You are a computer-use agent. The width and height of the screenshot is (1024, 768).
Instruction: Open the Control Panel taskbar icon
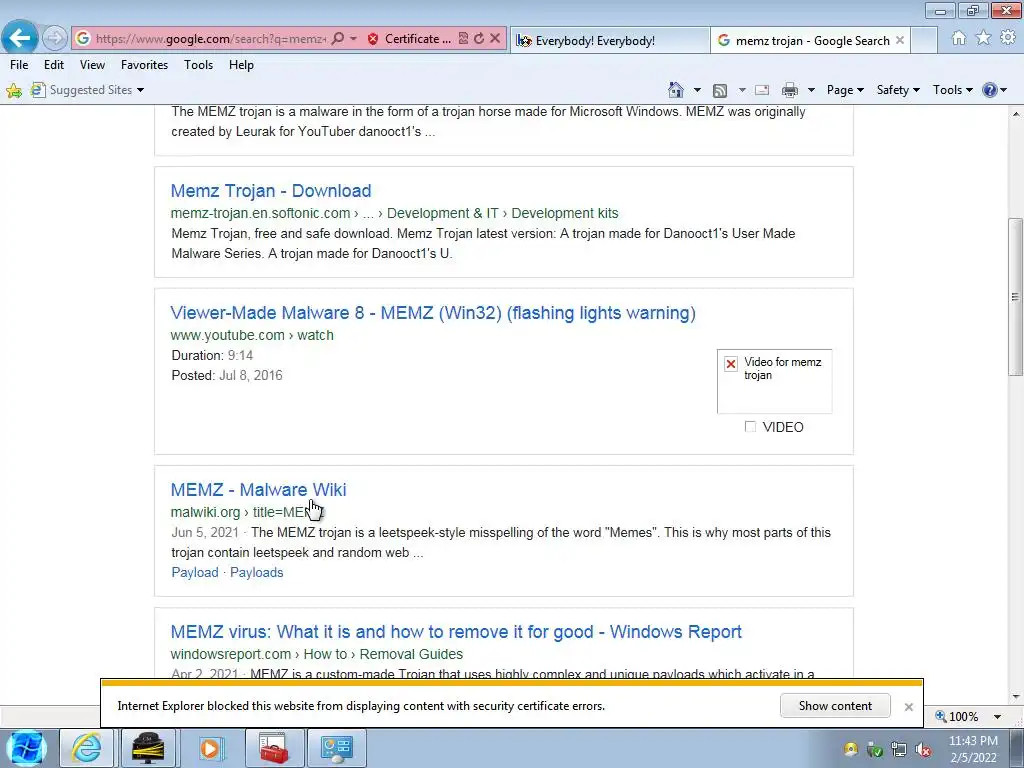pyautogui.click(x=336, y=748)
